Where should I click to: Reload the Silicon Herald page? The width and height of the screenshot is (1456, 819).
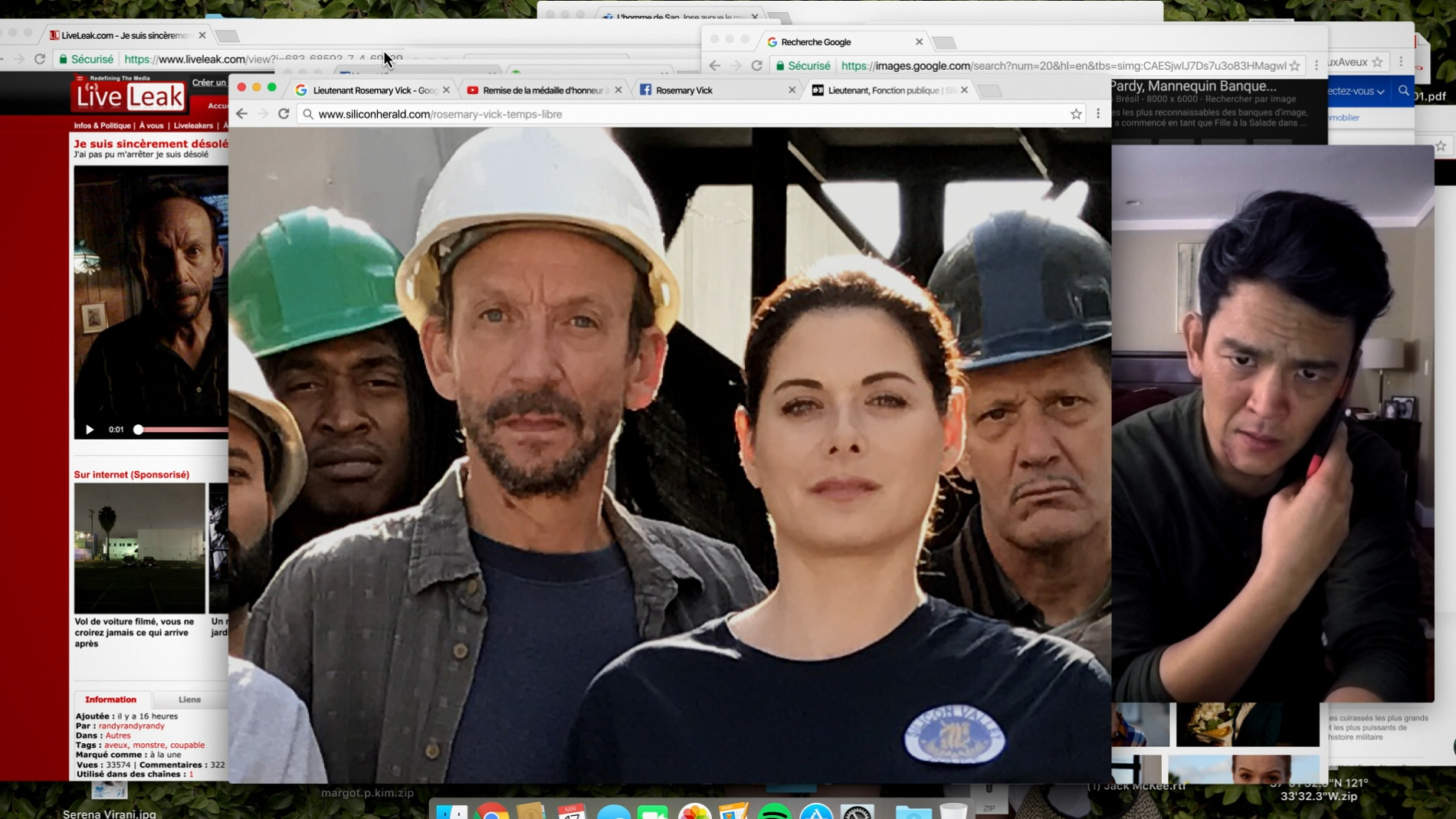click(284, 114)
